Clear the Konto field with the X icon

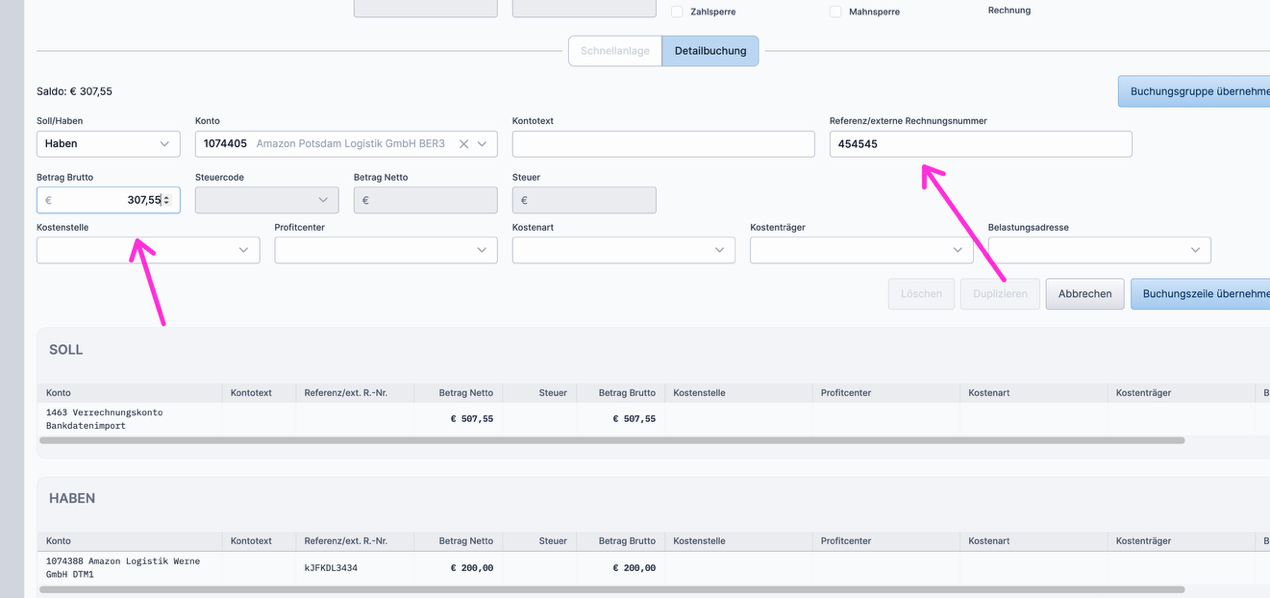464,144
